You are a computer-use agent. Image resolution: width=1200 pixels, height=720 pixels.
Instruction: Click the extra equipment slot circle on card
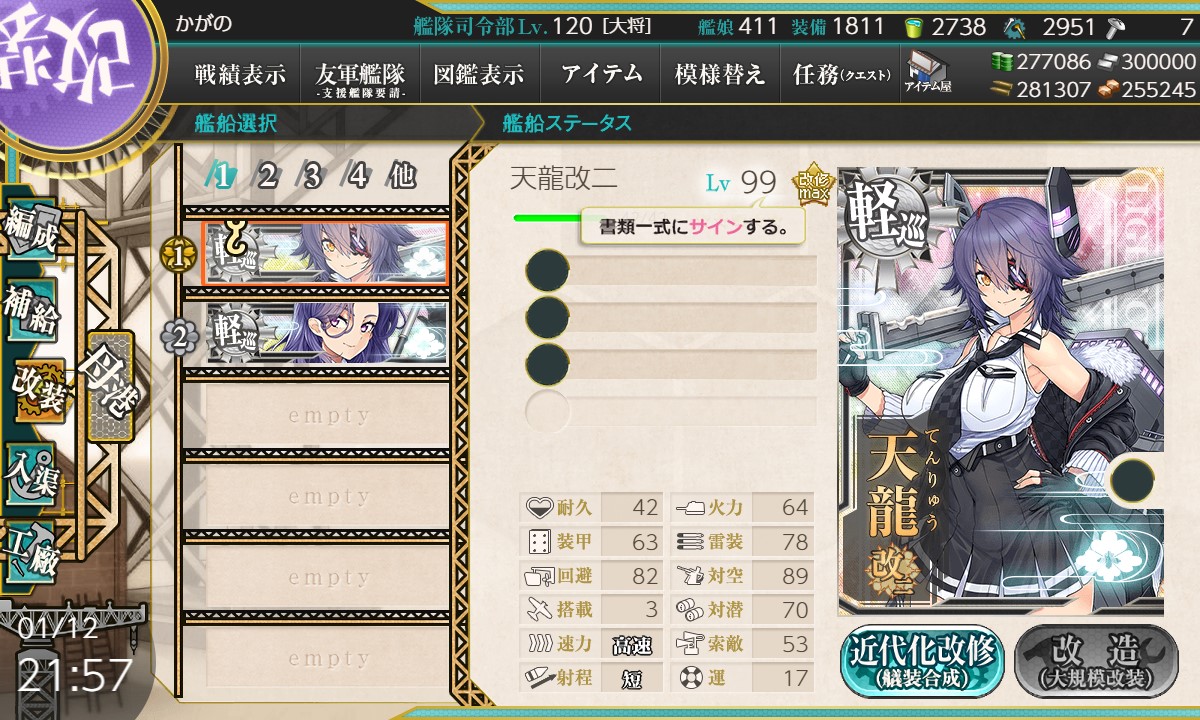click(1131, 478)
